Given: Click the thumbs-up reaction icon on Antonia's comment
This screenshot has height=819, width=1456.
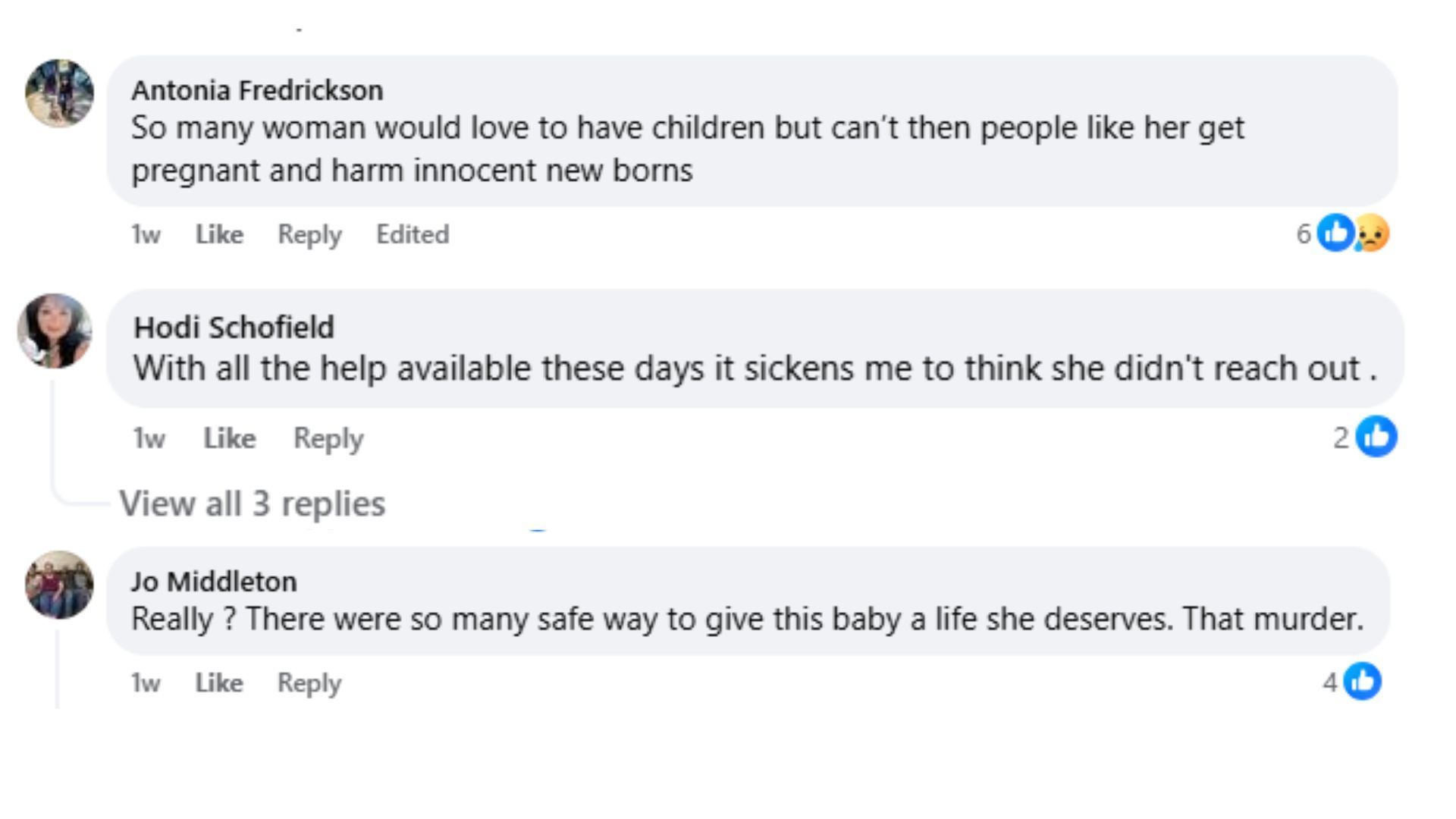Looking at the screenshot, I should click(x=1335, y=233).
